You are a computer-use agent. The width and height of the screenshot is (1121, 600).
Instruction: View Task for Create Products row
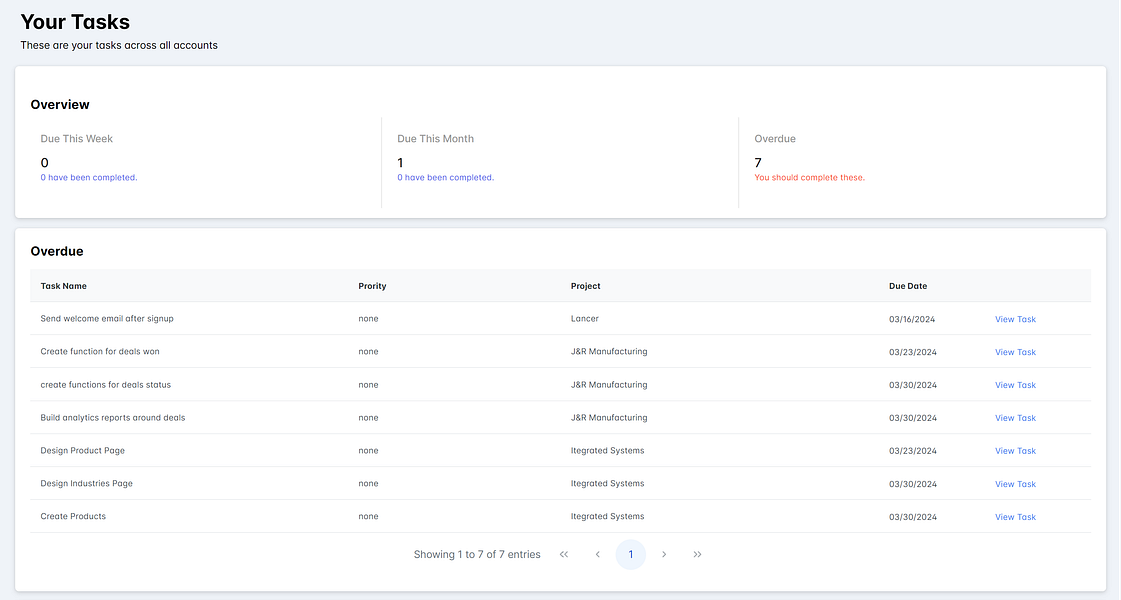tap(1015, 517)
